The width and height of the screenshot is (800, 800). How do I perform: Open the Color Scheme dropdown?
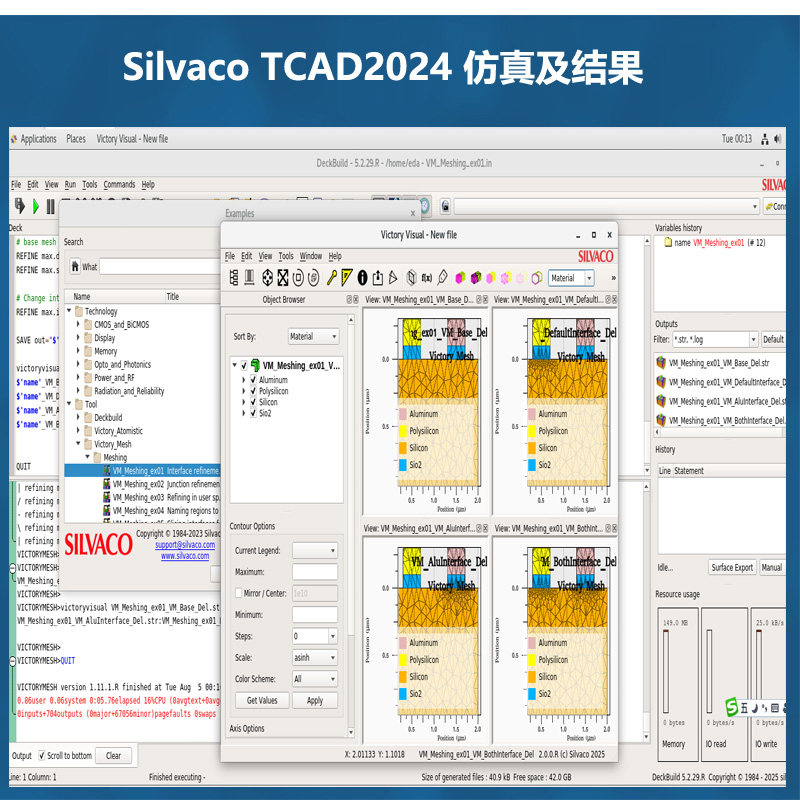[315, 679]
